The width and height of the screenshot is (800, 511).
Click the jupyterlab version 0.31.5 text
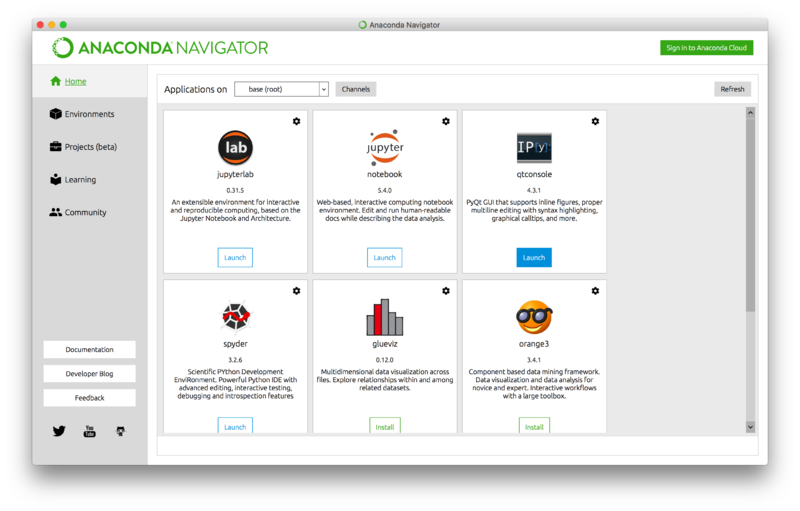235,190
